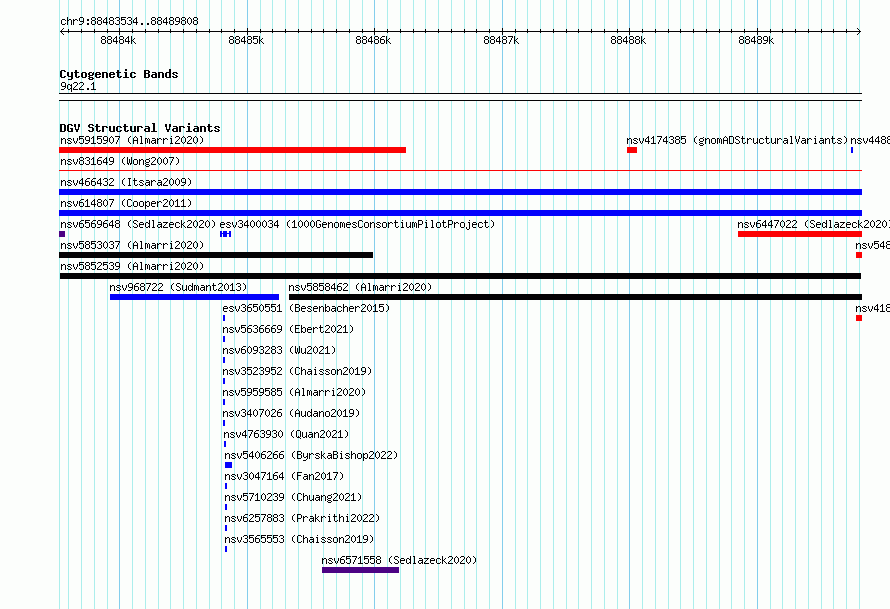Open nsv968722 (Sudmant2013) label
Screen dimensions: 890x609
click(178, 287)
